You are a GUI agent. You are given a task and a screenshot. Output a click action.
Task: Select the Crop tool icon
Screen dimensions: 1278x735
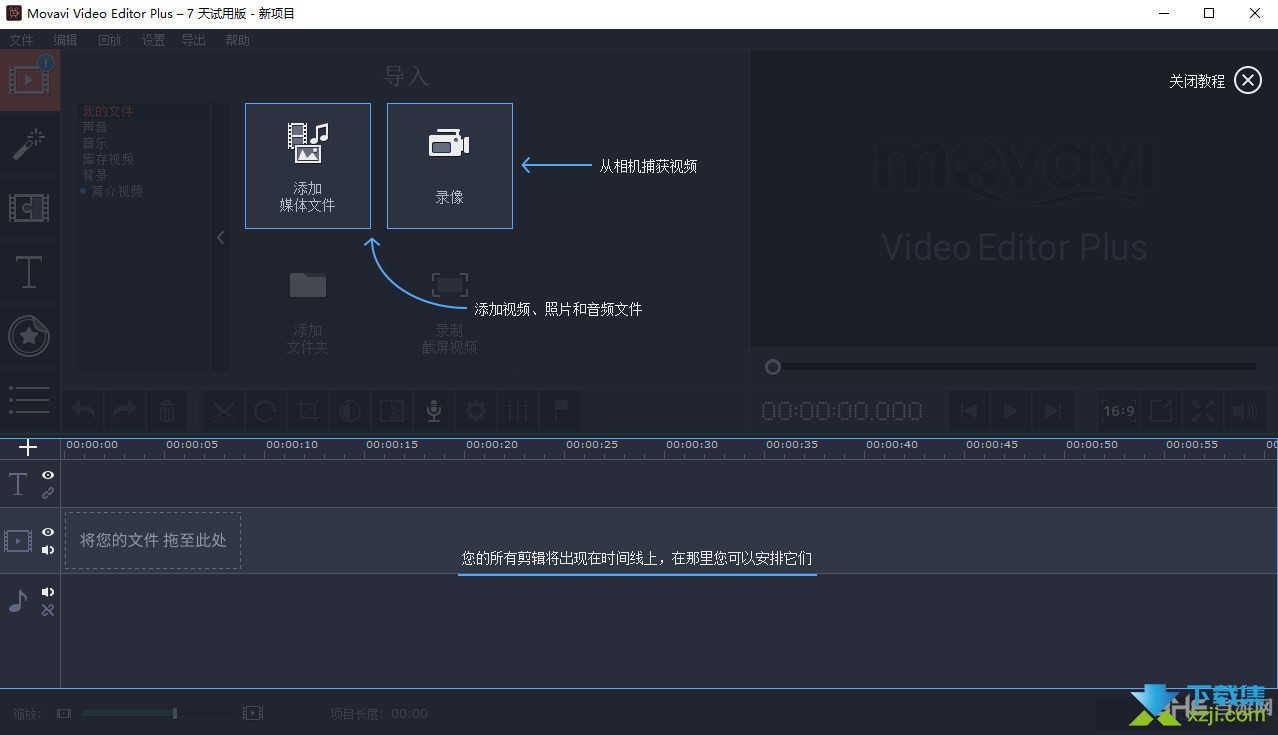[308, 411]
